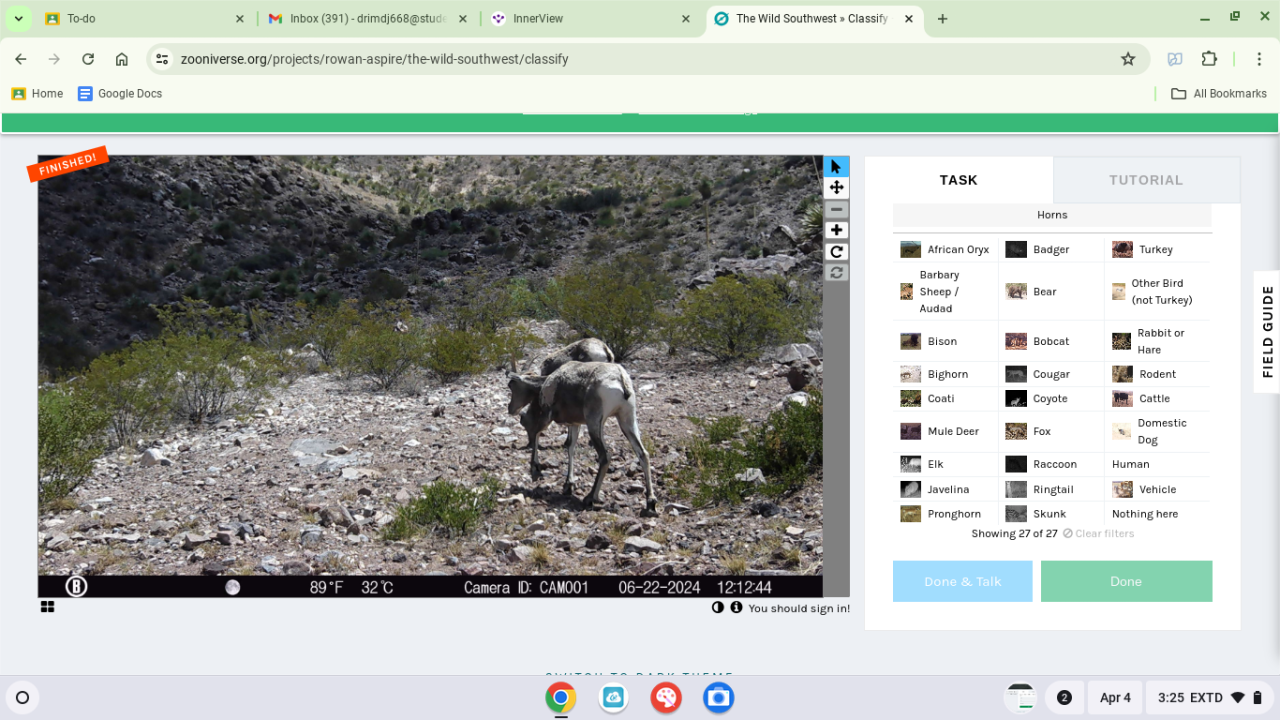Image resolution: width=1280 pixels, height=720 pixels.
Task: View site information for zooniverse.org
Action: click(x=162, y=59)
